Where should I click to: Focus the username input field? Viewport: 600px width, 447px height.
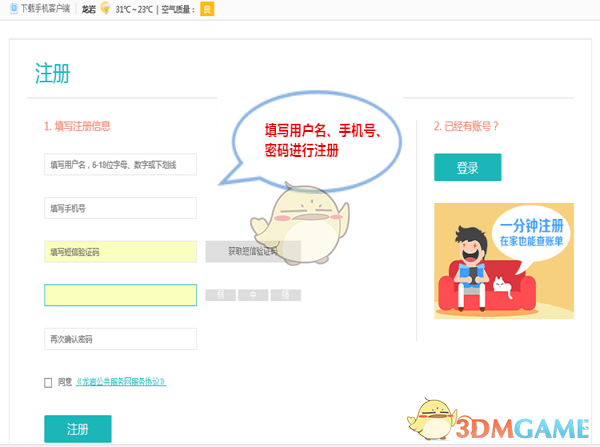(x=121, y=165)
